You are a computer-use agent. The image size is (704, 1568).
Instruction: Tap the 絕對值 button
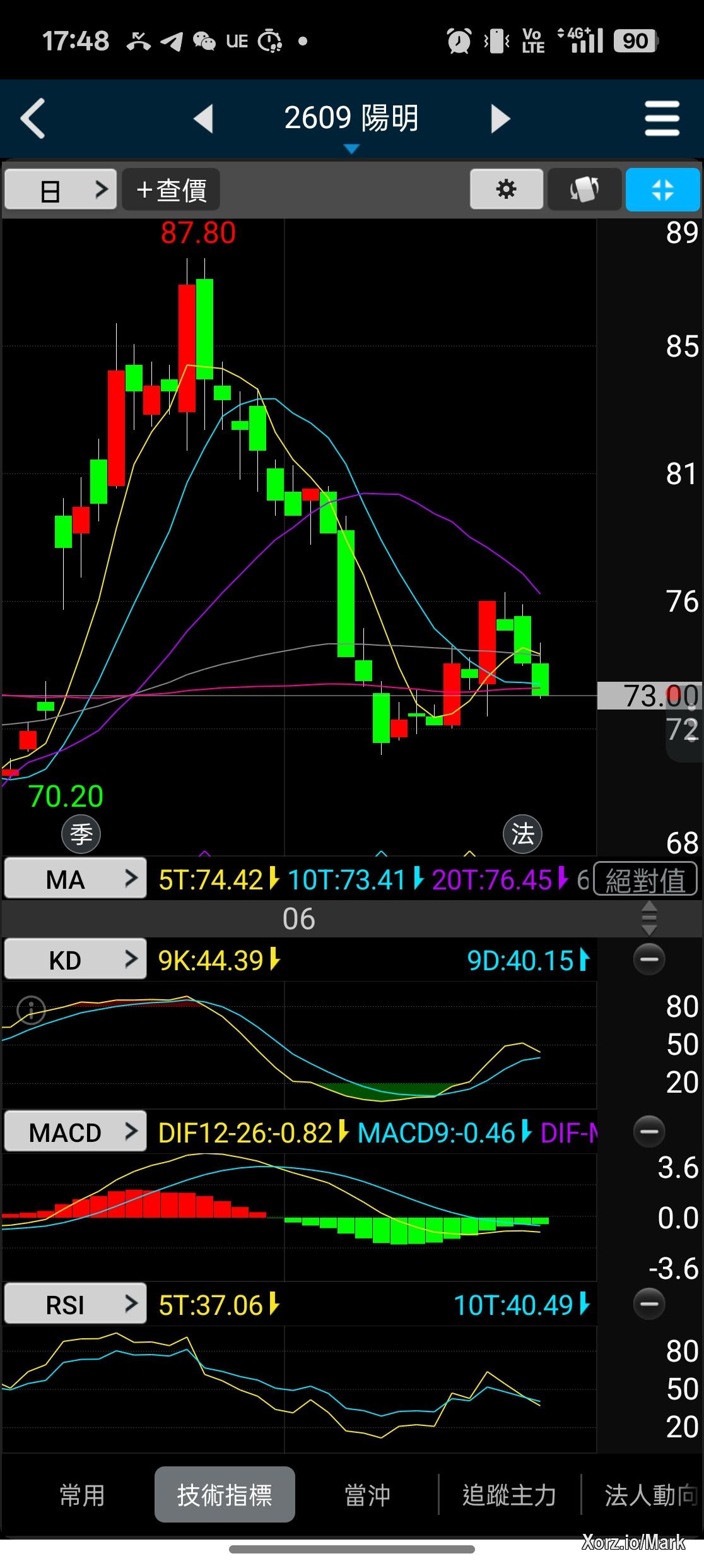(x=645, y=879)
